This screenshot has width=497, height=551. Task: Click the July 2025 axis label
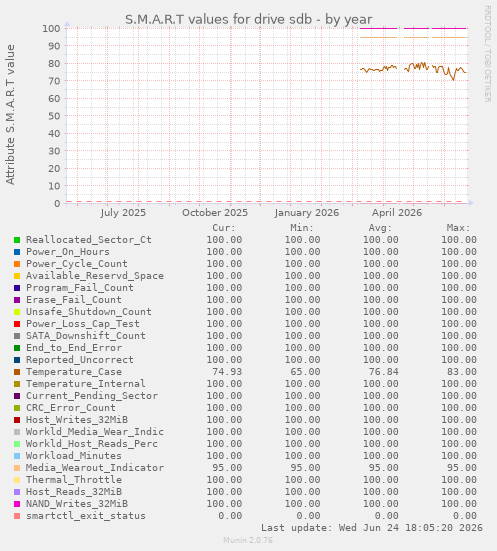coord(123,213)
